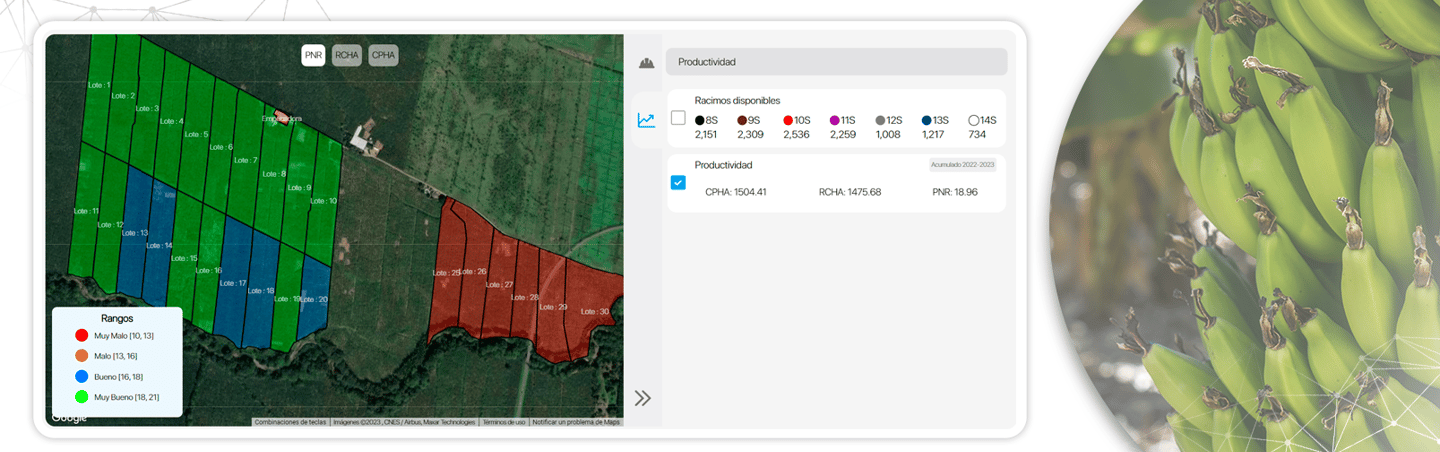
Task: Click the Acumulado 2022-2023 badge
Action: [x=962, y=165]
